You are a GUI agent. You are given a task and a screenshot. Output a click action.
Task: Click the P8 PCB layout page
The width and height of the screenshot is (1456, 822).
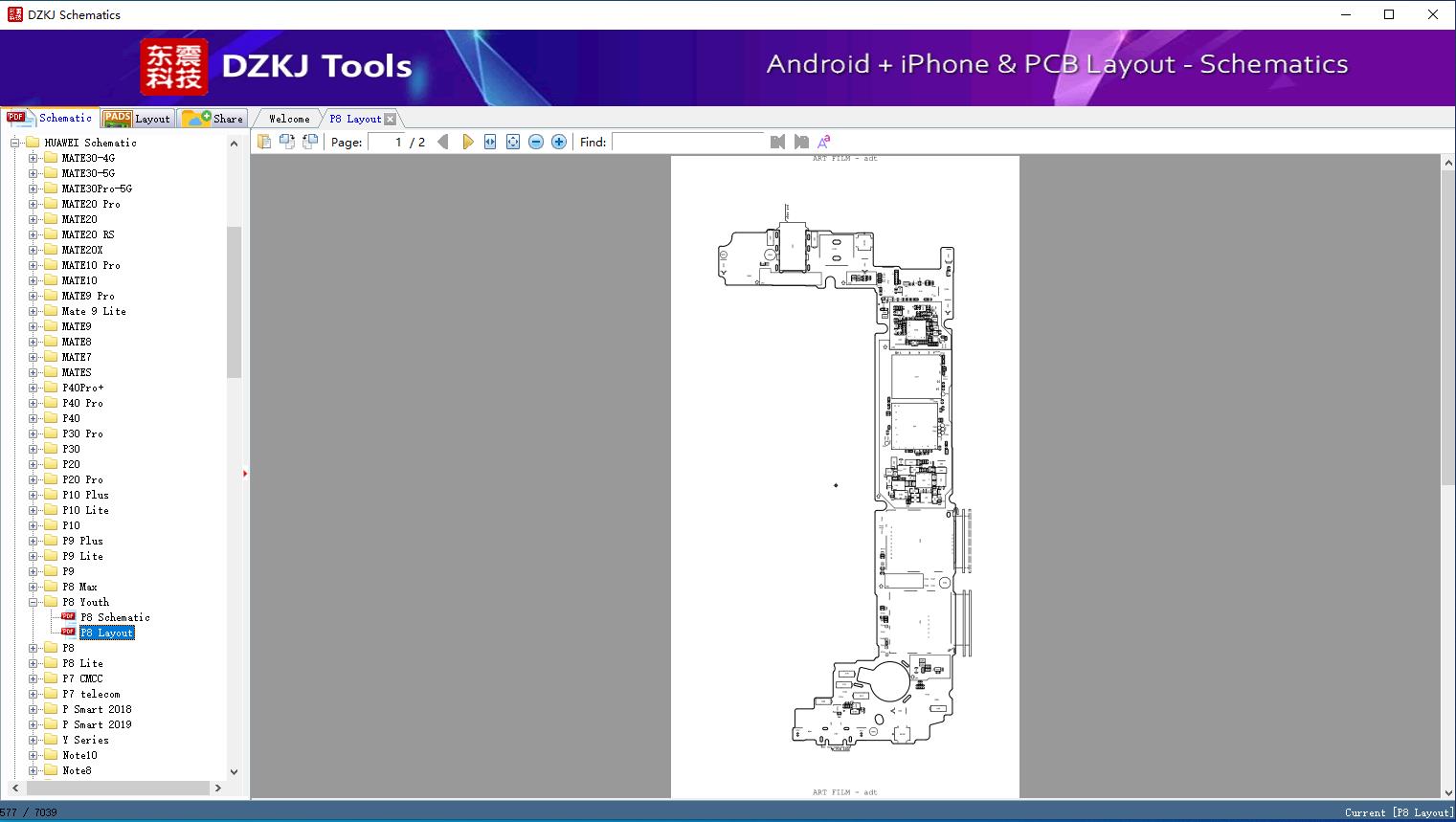tap(845, 477)
